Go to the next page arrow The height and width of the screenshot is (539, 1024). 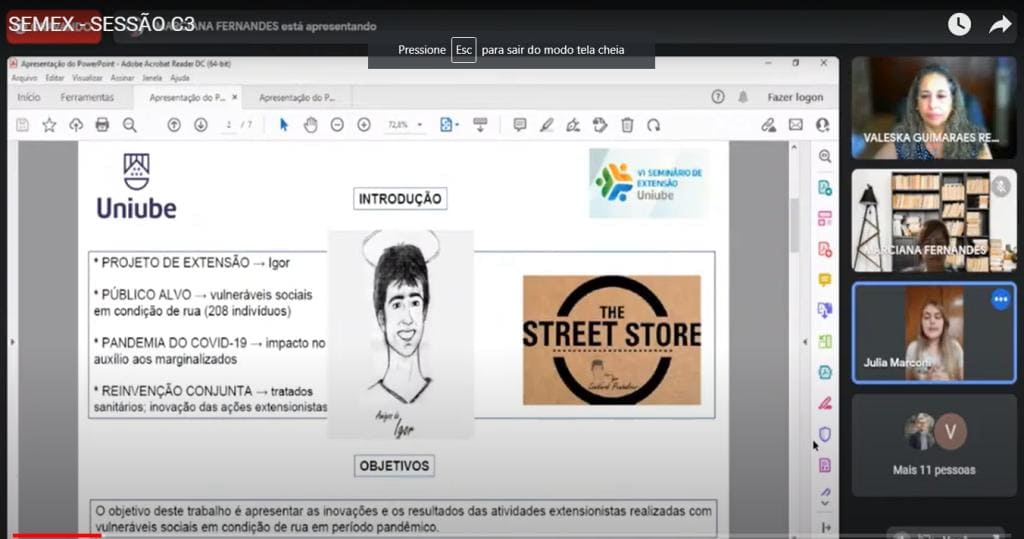[200, 125]
